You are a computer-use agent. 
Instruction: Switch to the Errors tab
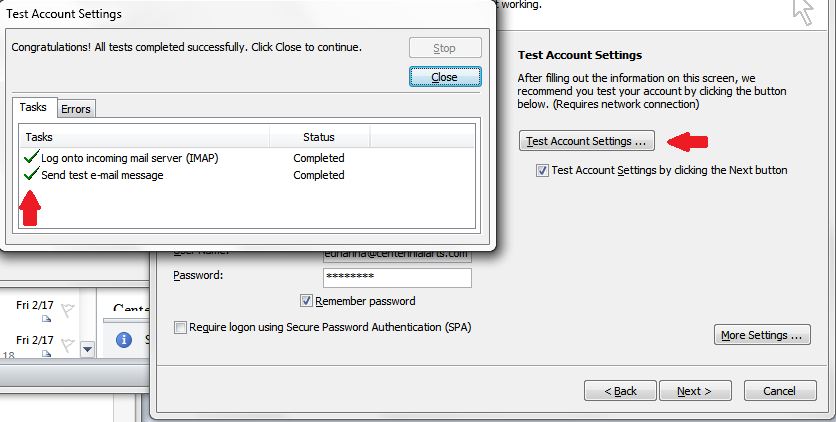coord(76,109)
